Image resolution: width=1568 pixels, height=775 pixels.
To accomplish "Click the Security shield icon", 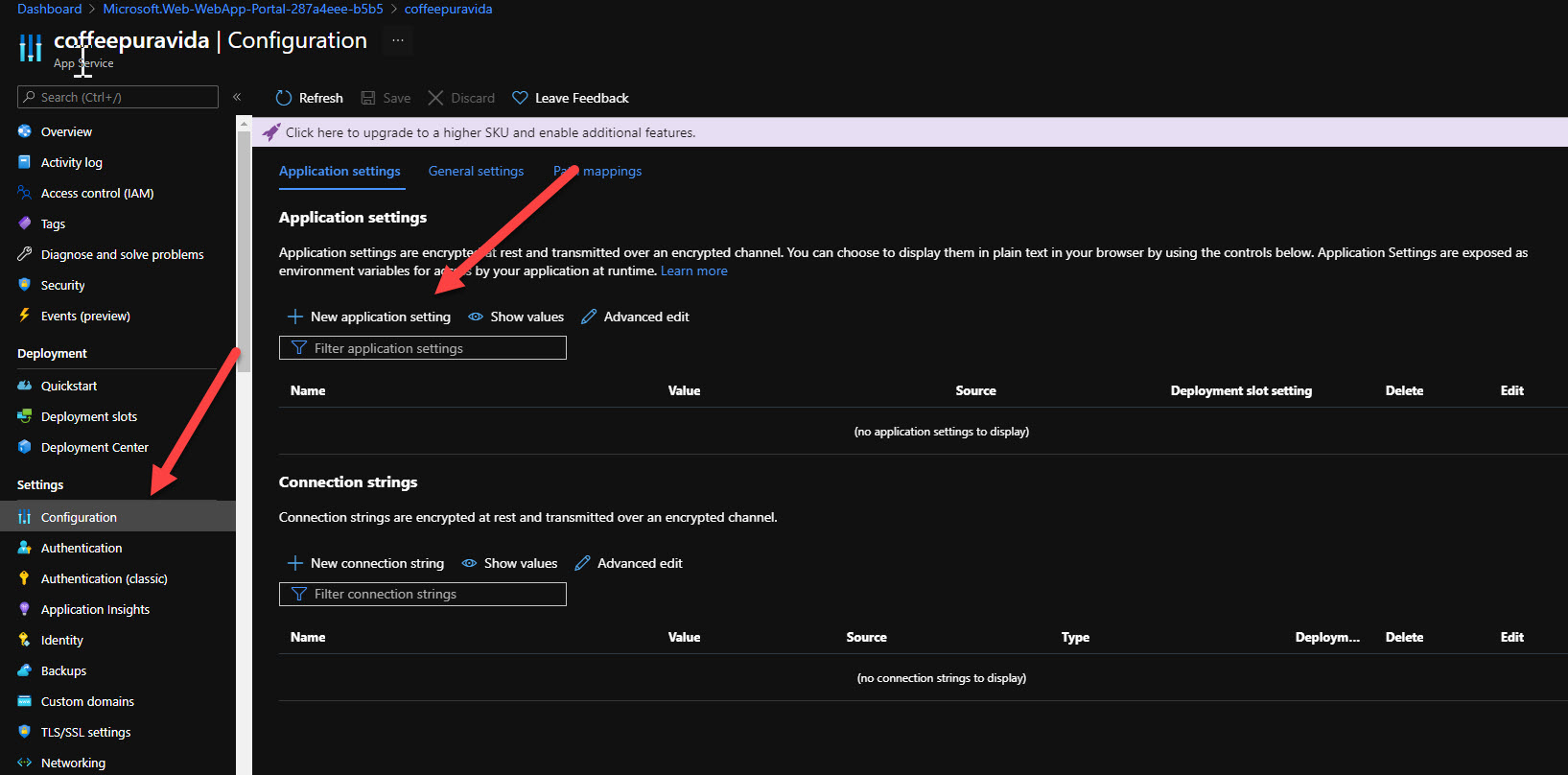I will tap(25, 285).
